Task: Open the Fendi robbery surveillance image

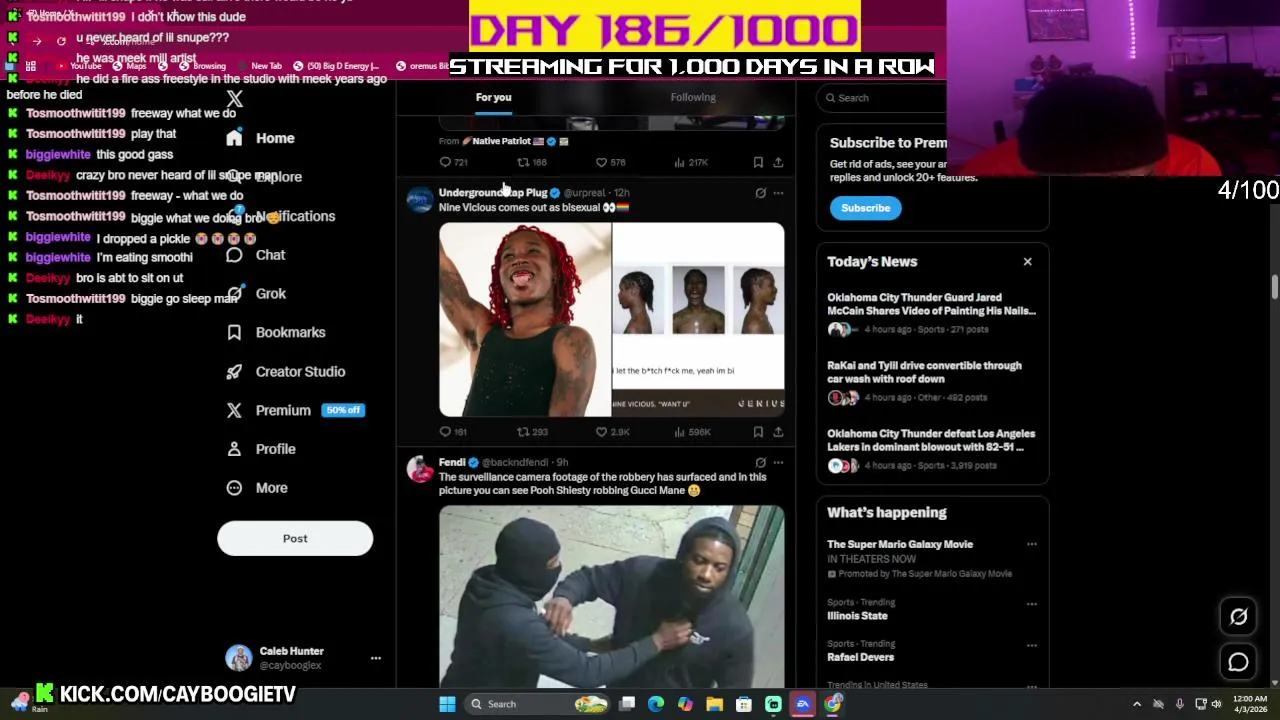Action: [612, 597]
